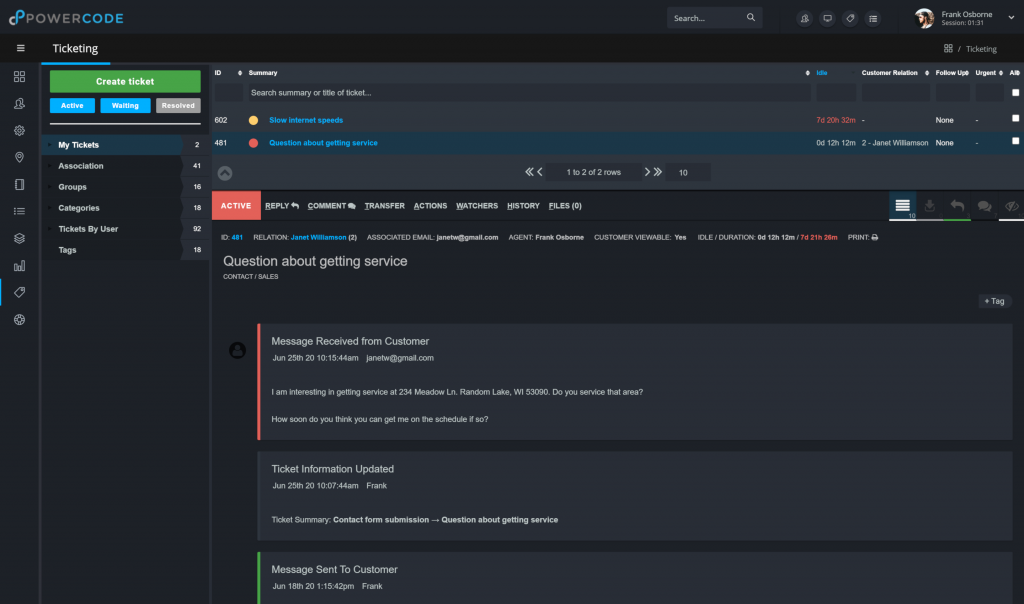The width and height of the screenshot is (1024, 604).
Task: Click the monitor icon in the top header
Action: point(828,18)
